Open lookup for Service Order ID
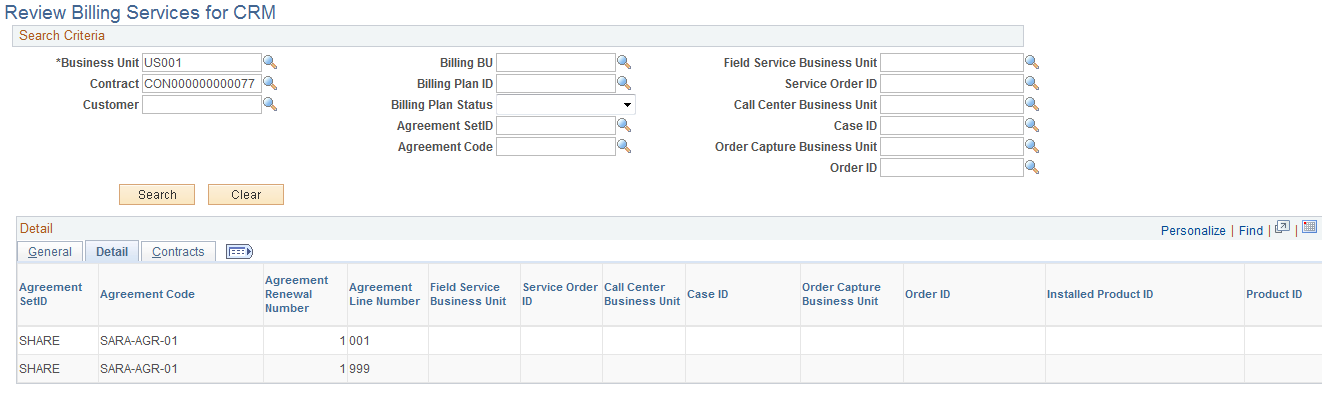The image size is (1322, 394). 1032,84
